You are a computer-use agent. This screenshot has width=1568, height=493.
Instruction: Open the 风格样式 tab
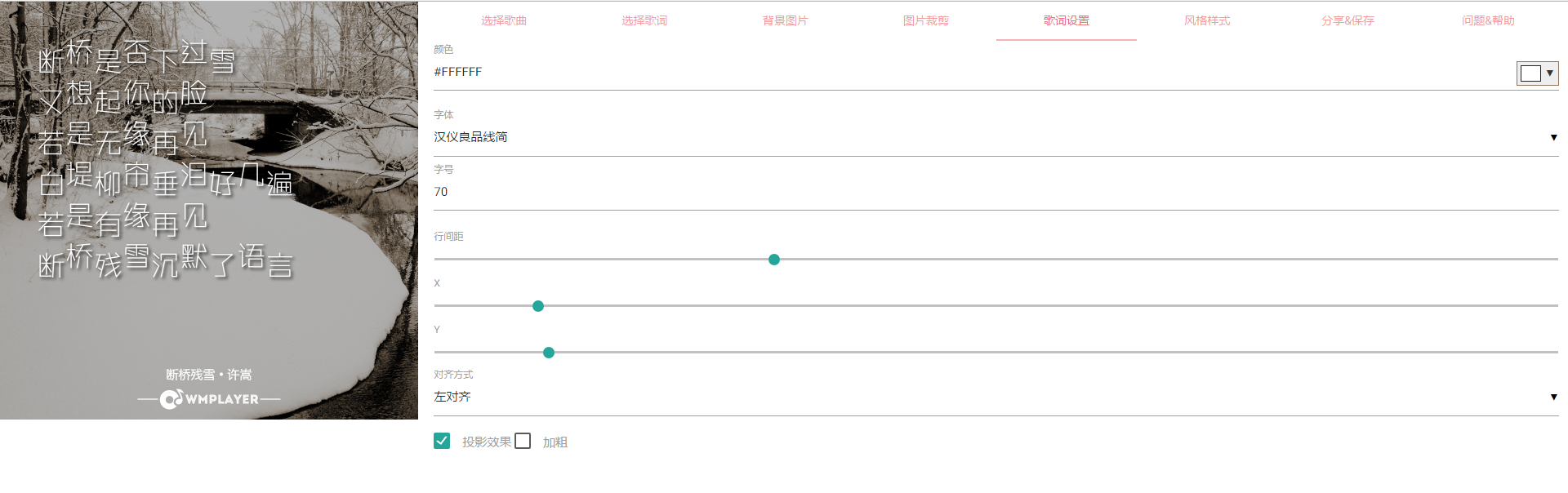tap(1206, 20)
